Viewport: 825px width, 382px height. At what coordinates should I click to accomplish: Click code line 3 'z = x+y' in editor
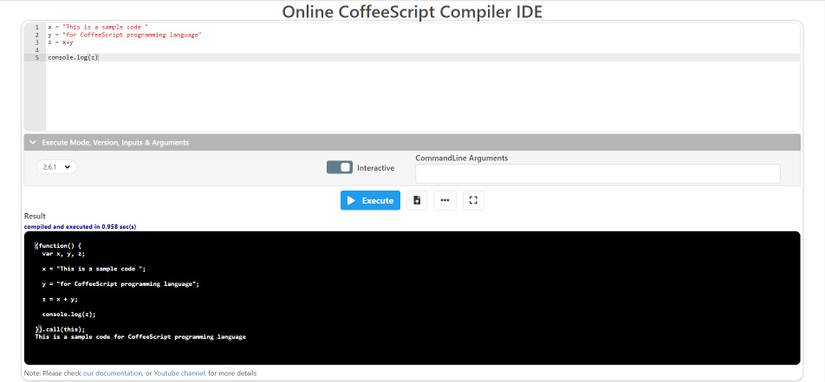point(61,42)
